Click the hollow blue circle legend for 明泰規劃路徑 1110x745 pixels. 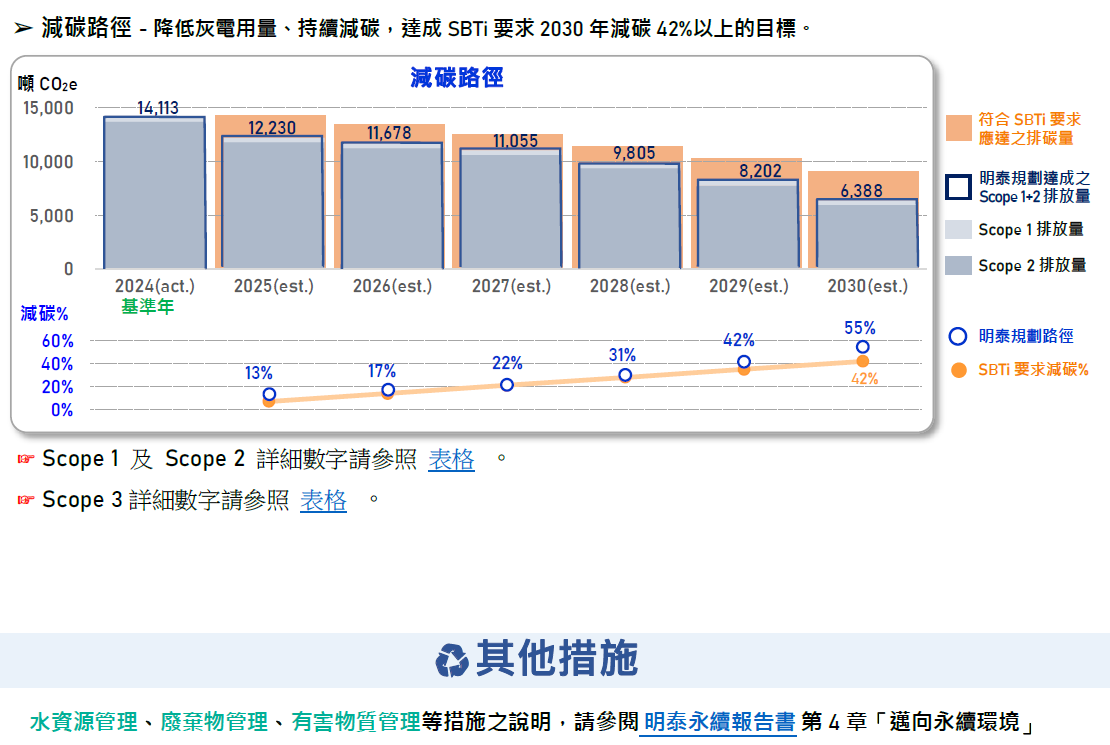click(958, 337)
